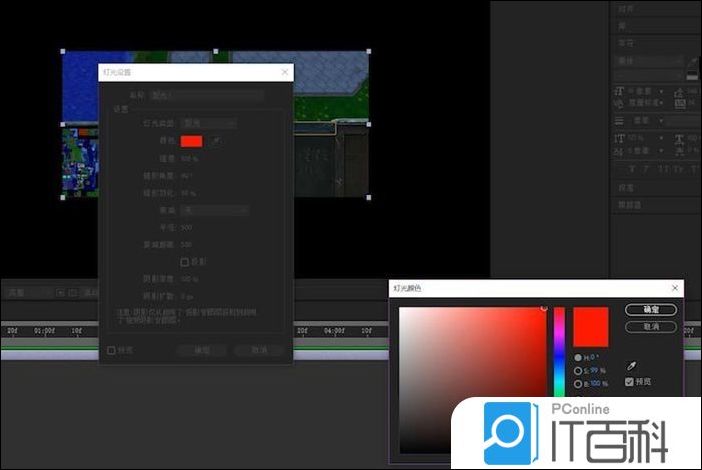This screenshot has width=702, height=470.
Task: Confirm the color with the 确定 button
Action: (651, 309)
